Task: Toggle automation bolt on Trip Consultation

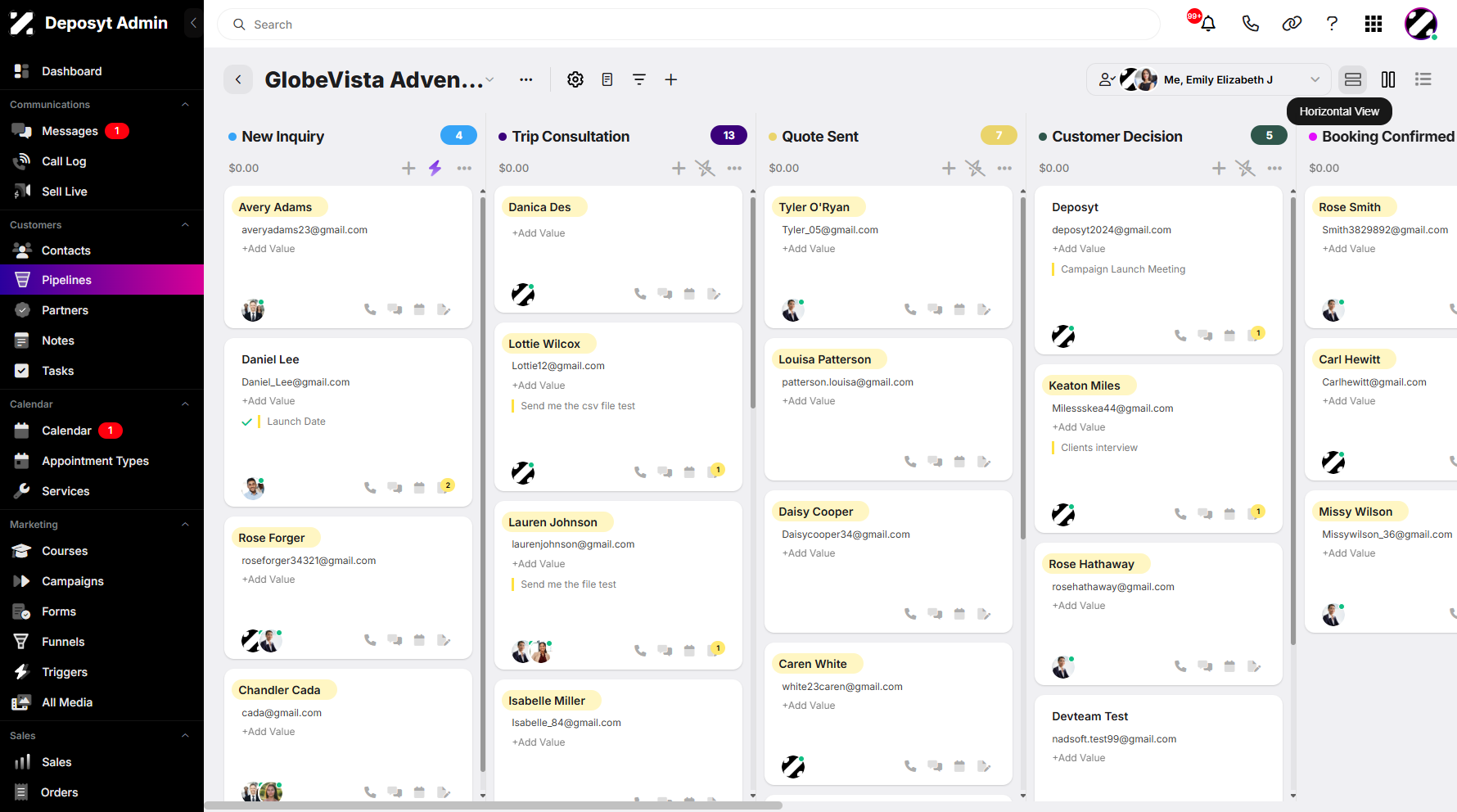Action: click(x=705, y=168)
